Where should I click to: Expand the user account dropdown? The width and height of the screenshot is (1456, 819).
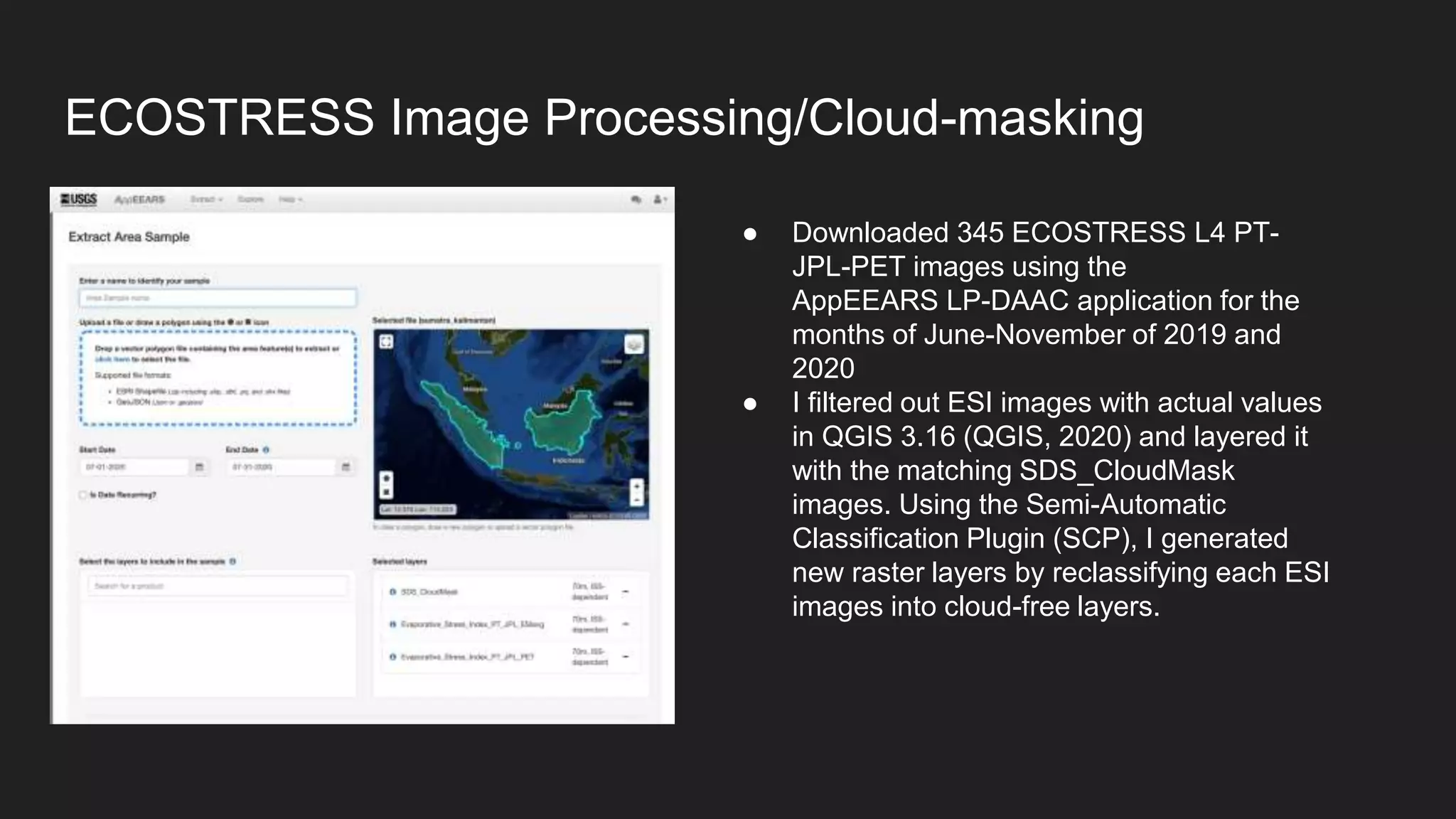[660, 200]
